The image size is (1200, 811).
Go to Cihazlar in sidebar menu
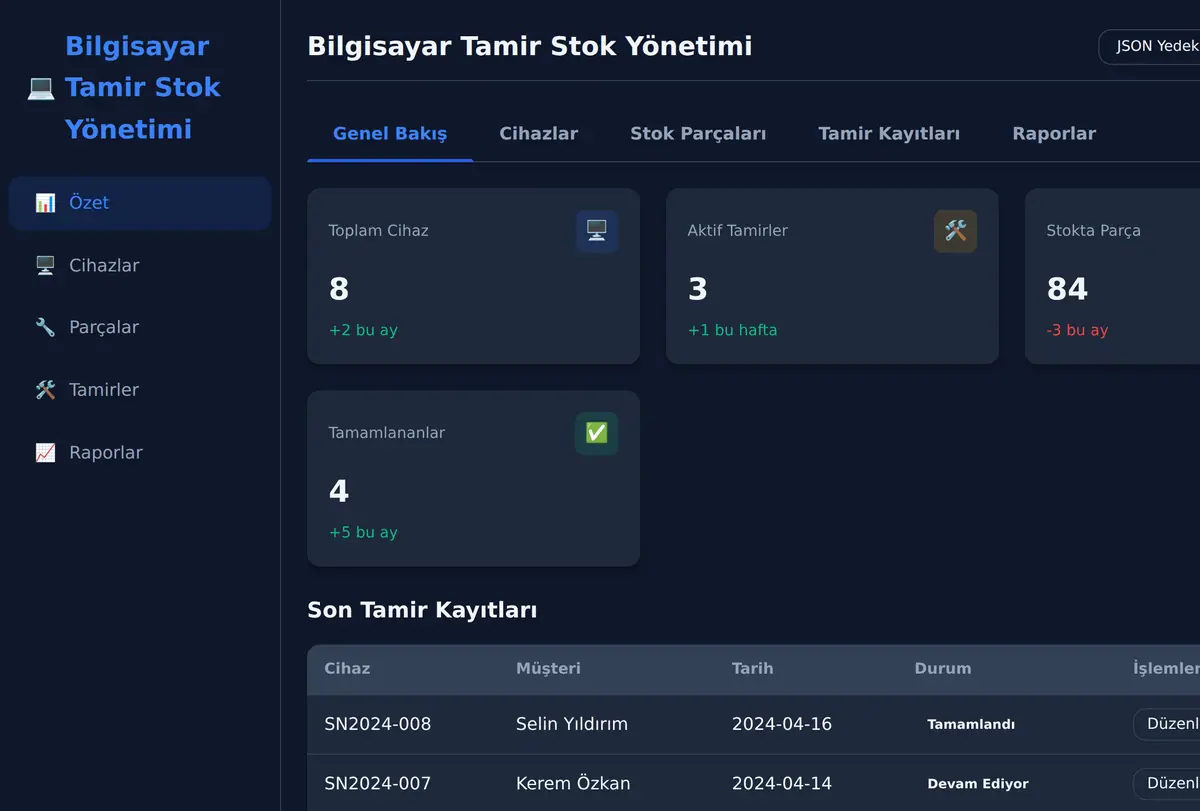pos(140,266)
